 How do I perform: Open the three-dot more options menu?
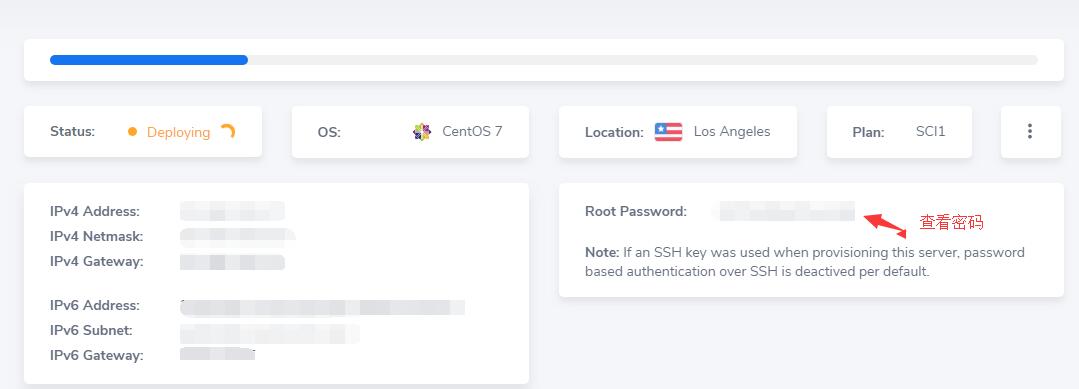coord(1029,132)
